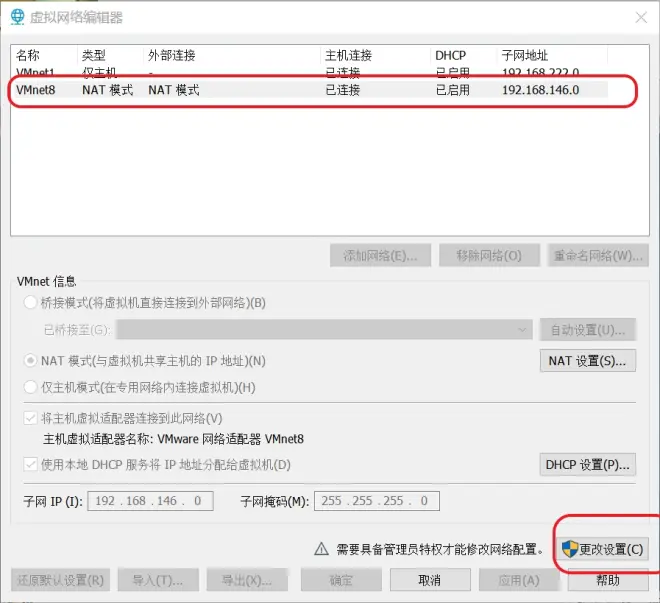Click the 类型 column header
This screenshot has height=603, width=660.
(x=93, y=55)
